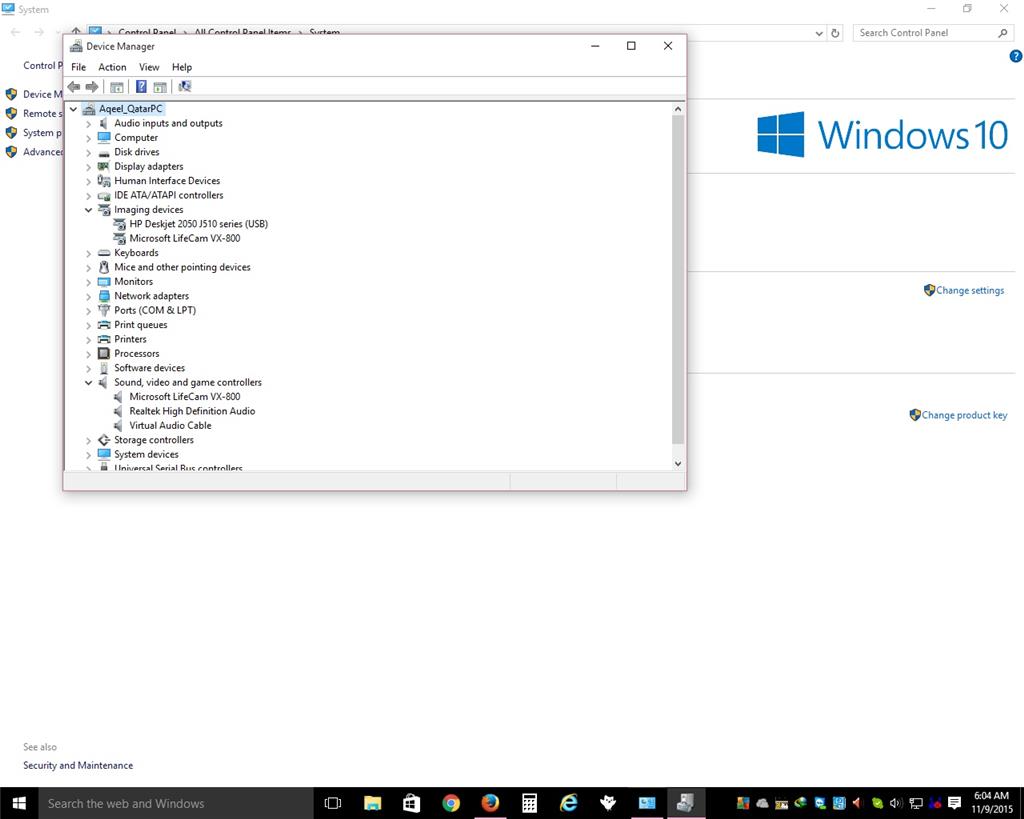Collapse Sound, video and game controllers
This screenshot has height=819, width=1024.
tap(88, 383)
